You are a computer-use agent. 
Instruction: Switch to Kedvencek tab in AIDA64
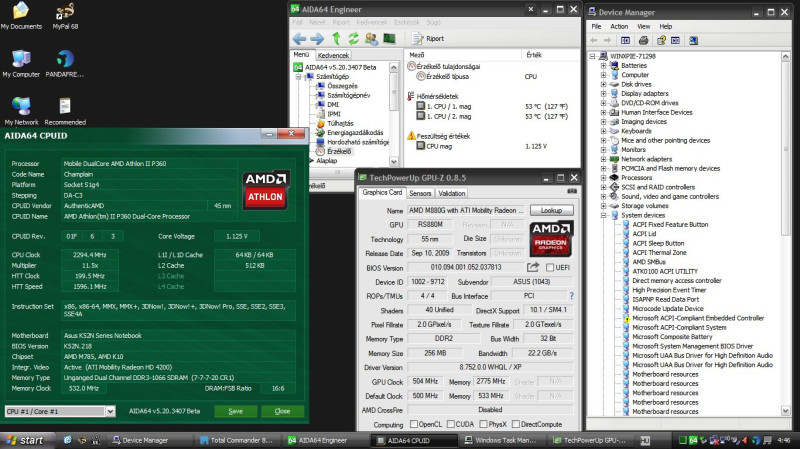[333, 55]
